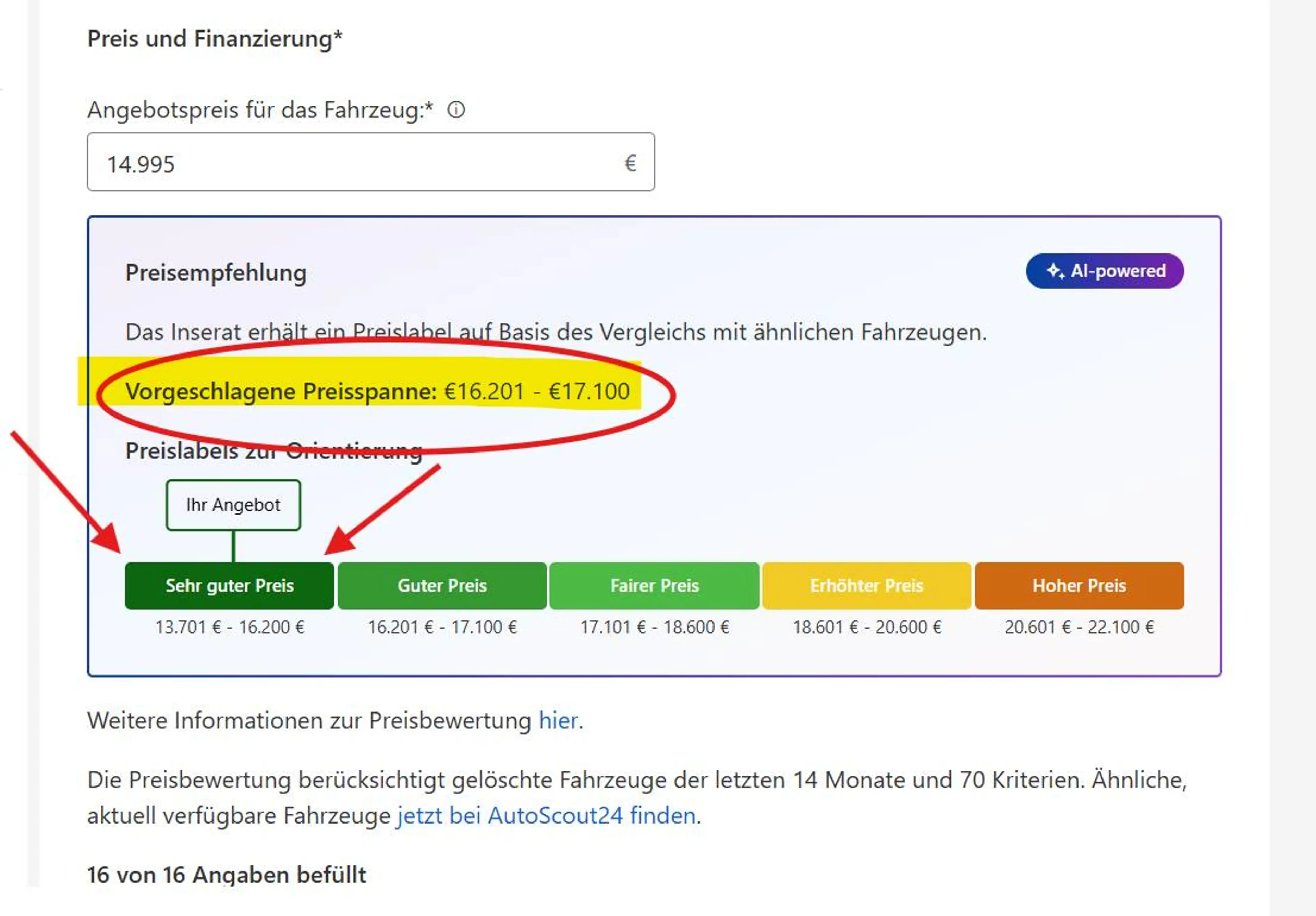Screen dimensions: 1316x916
Task: Click the info icon next to Angebotspreis
Action: click(456, 109)
